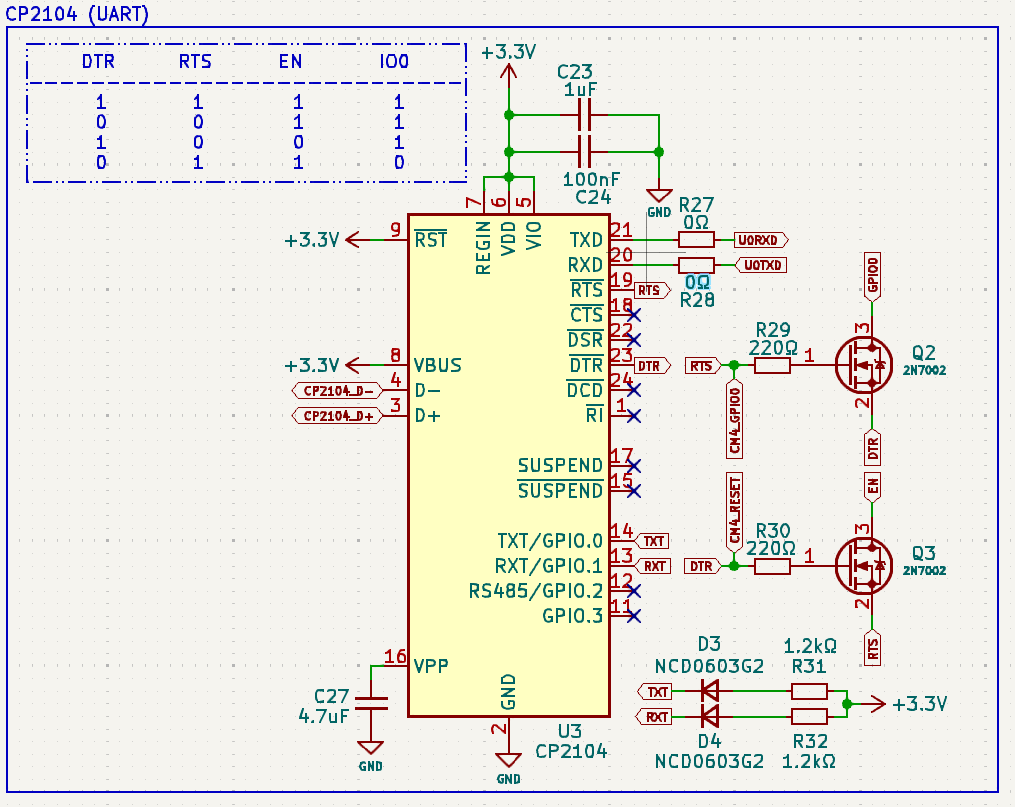Image resolution: width=1015 pixels, height=807 pixels.
Task: Click the EN label above Q3
Action: tap(872, 487)
